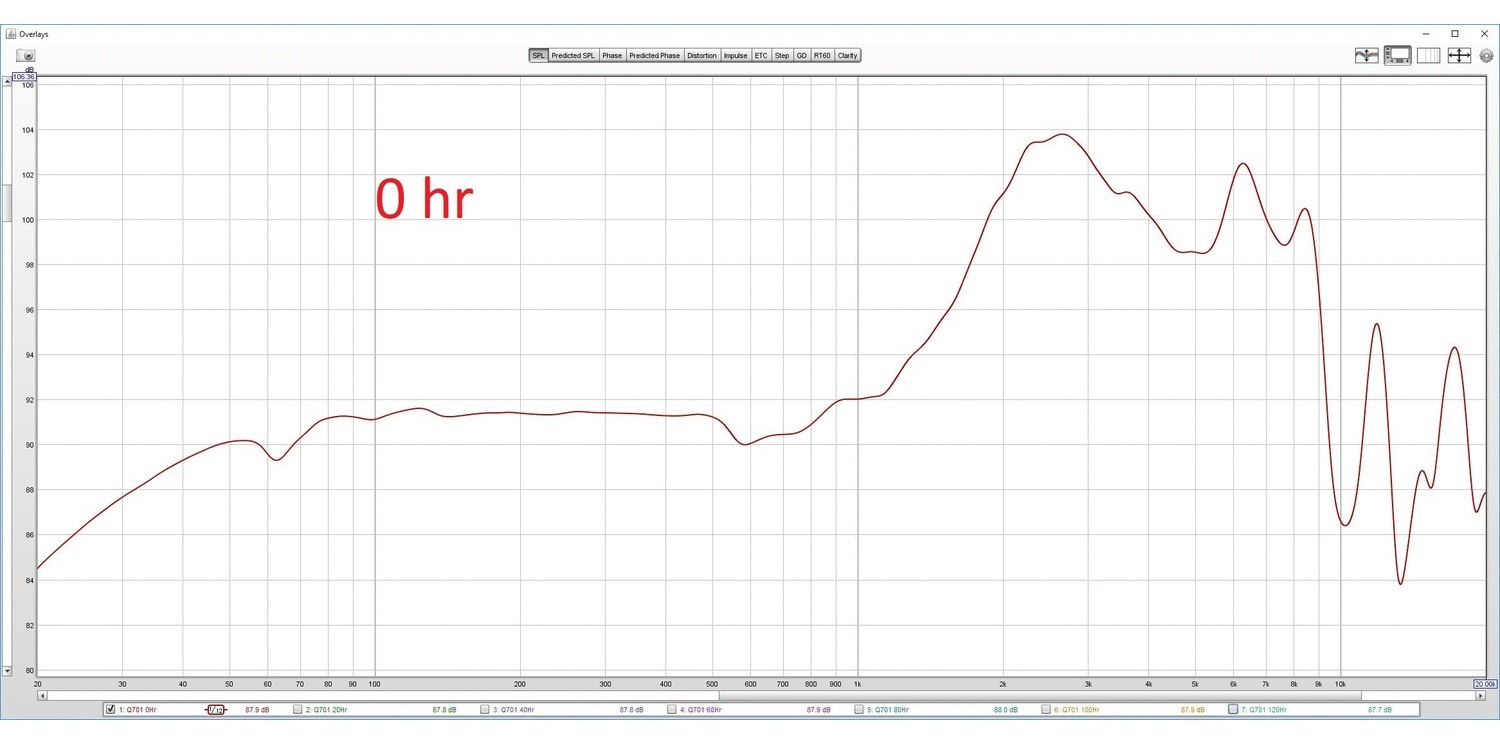Click the Overlays window Java icon
The width and height of the screenshot is (1500, 745).
pos(11,34)
